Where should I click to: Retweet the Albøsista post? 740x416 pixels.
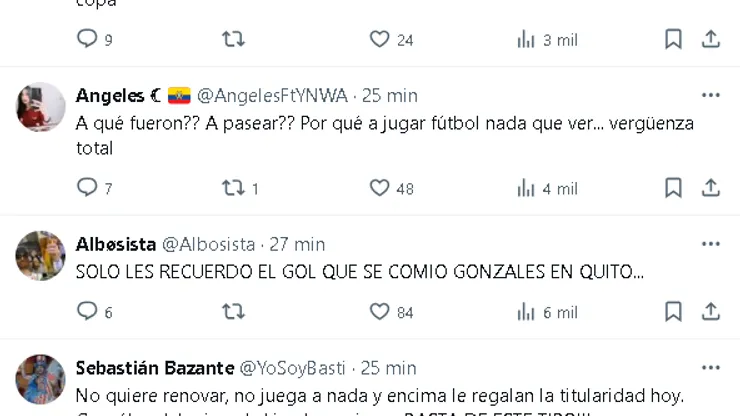pyautogui.click(x=234, y=312)
